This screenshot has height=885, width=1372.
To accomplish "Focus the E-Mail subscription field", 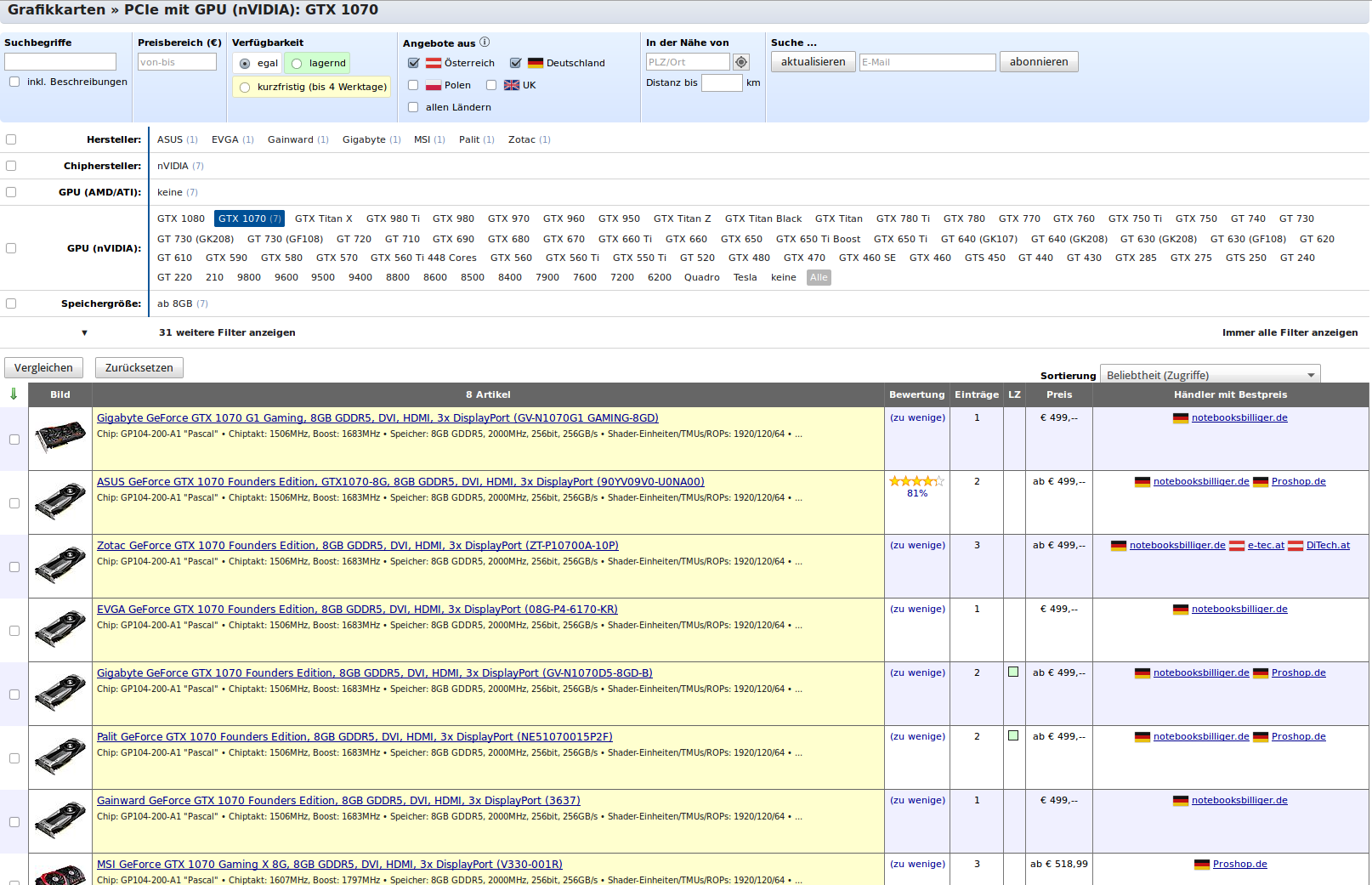I will point(927,62).
